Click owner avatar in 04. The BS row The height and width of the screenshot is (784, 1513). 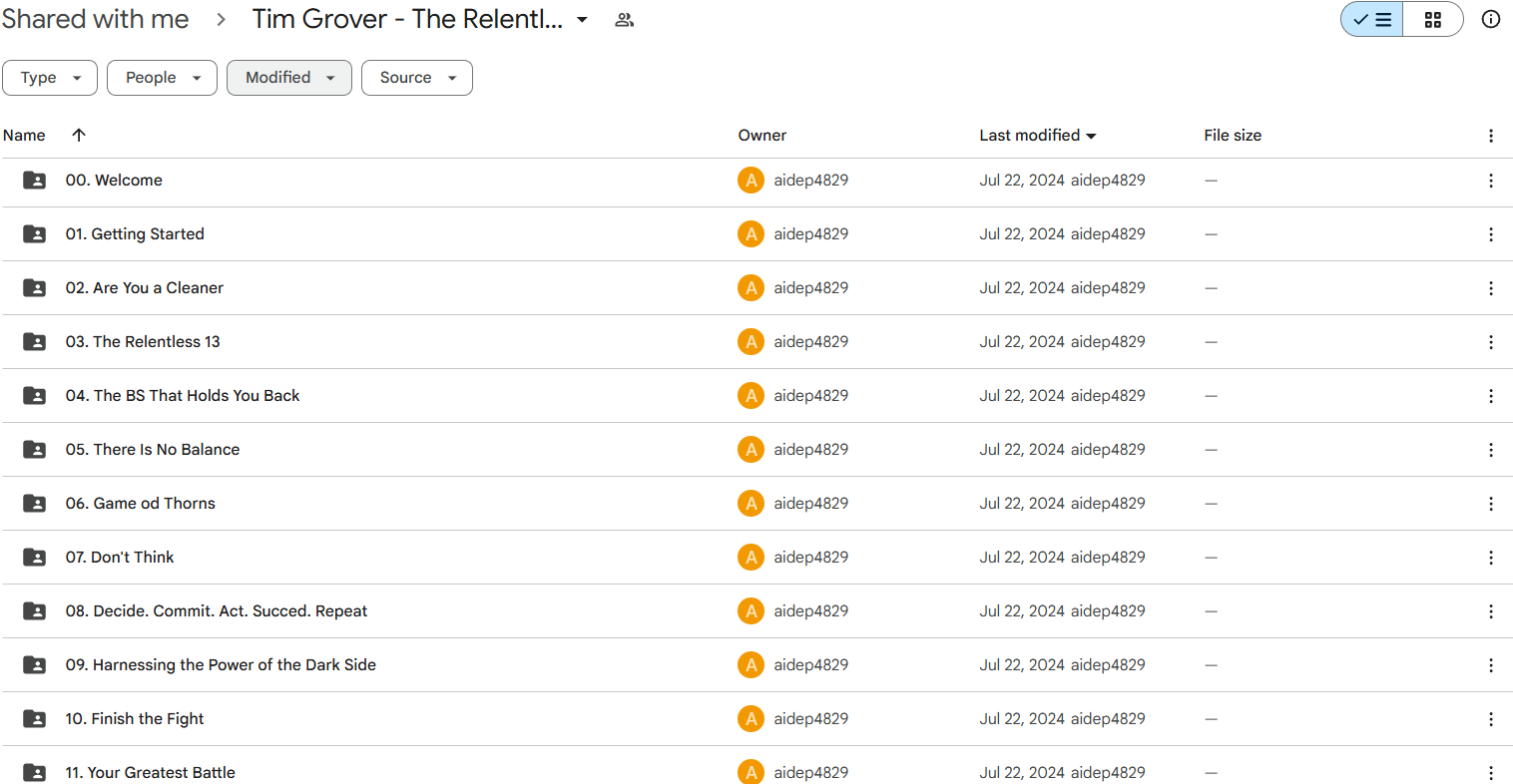(x=751, y=396)
